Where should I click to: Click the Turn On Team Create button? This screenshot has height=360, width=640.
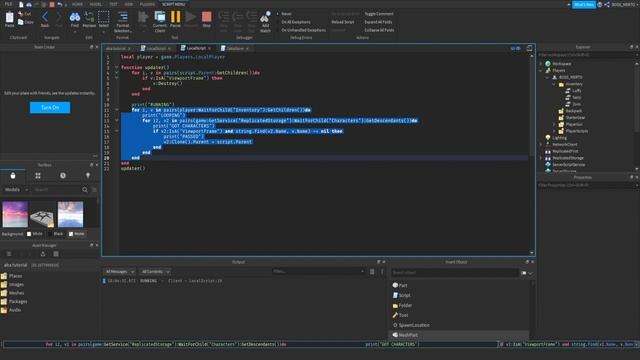point(50,107)
